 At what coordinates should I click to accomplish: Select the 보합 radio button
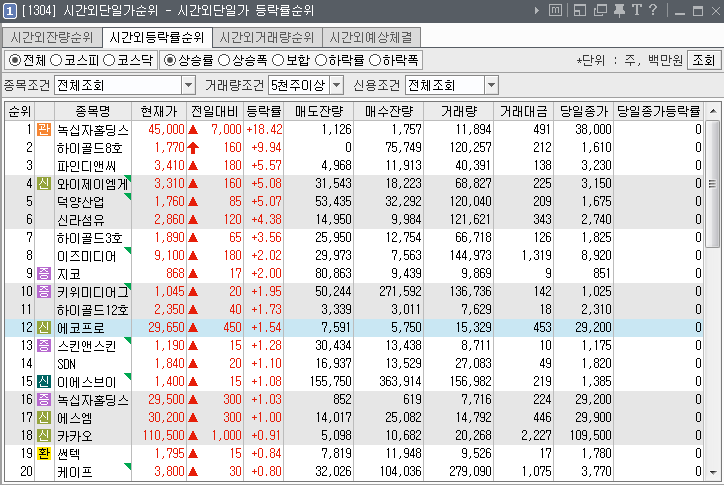[278, 60]
